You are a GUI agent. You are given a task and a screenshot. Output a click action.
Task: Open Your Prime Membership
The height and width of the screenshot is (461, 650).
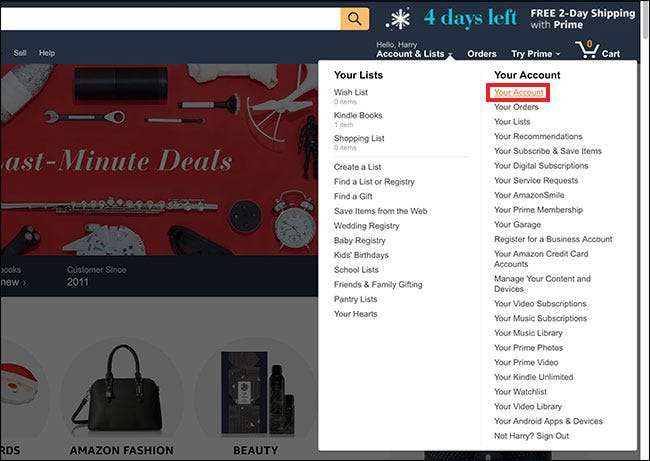(x=538, y=210)
